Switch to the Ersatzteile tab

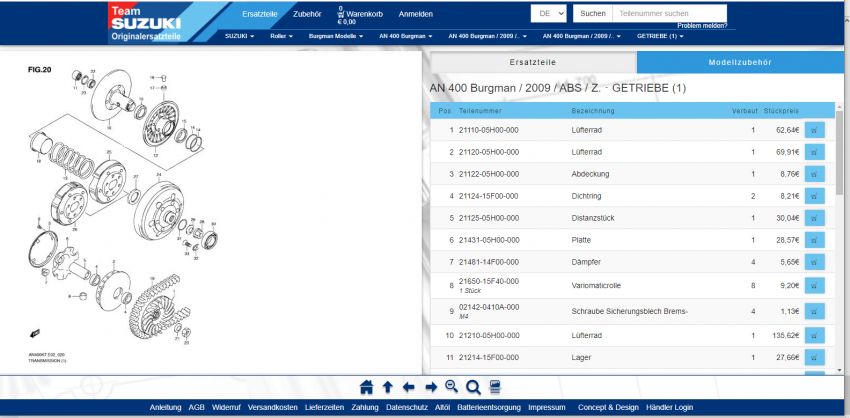(533, 62)
